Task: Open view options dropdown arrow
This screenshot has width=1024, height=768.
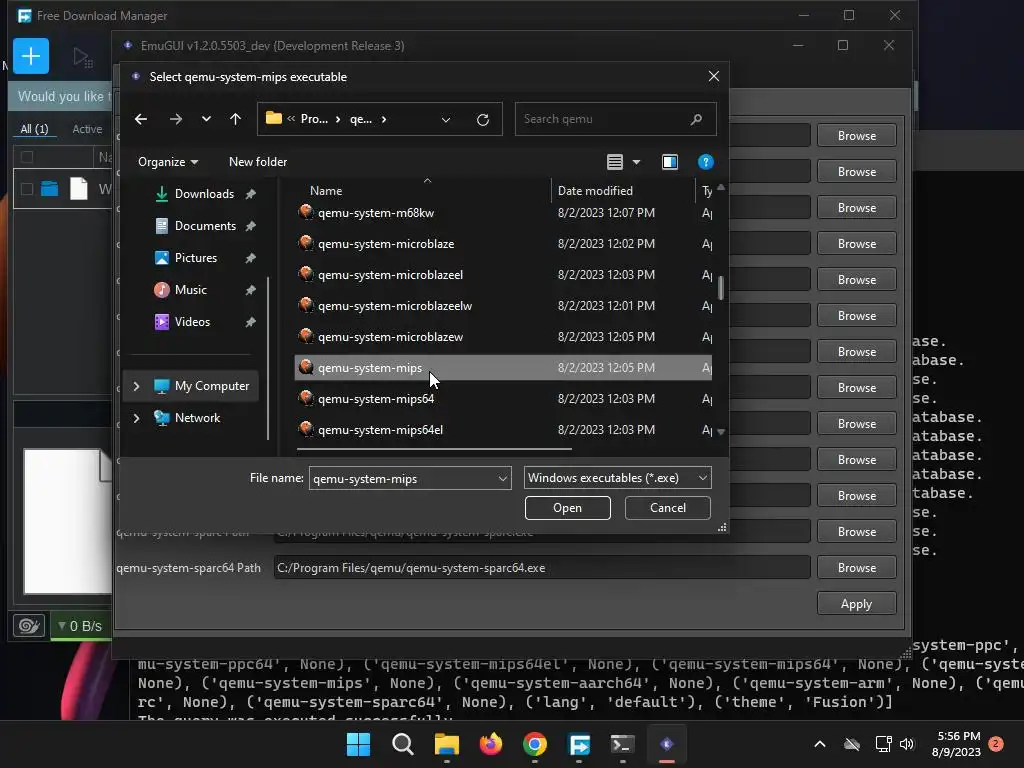Action: coord(636,162)
